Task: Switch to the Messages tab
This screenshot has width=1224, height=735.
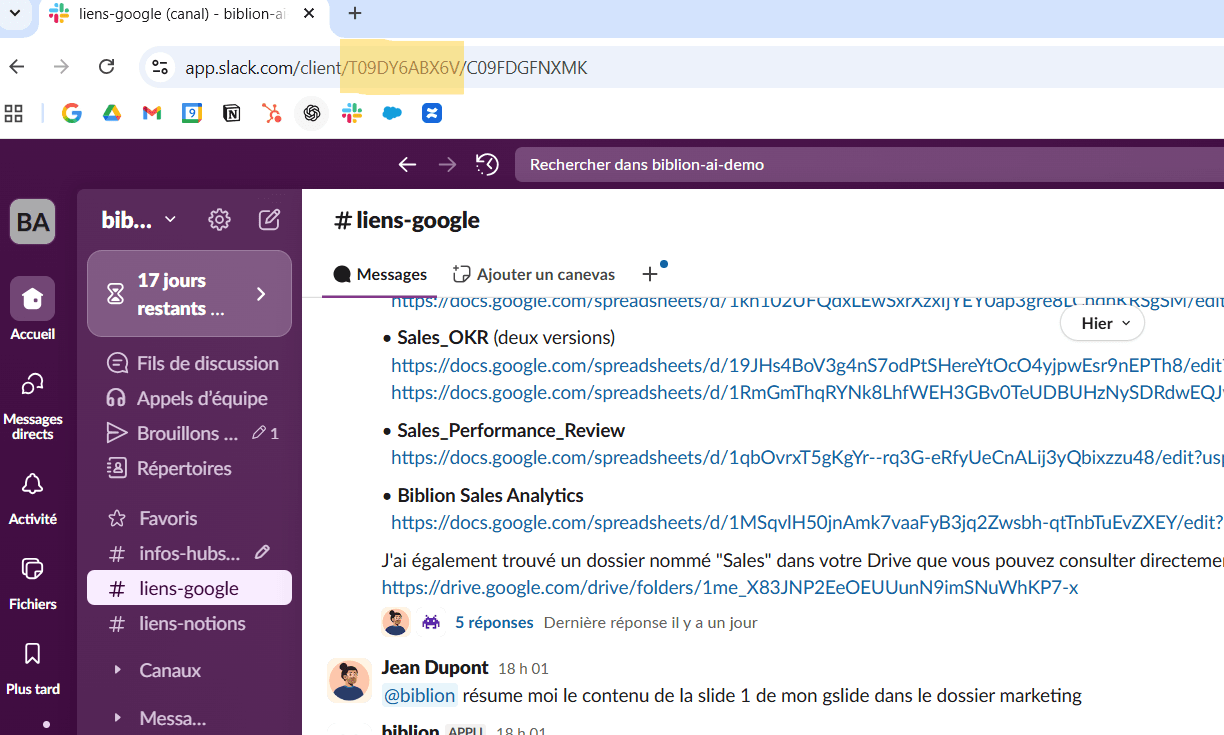Action: pos(380,274)
